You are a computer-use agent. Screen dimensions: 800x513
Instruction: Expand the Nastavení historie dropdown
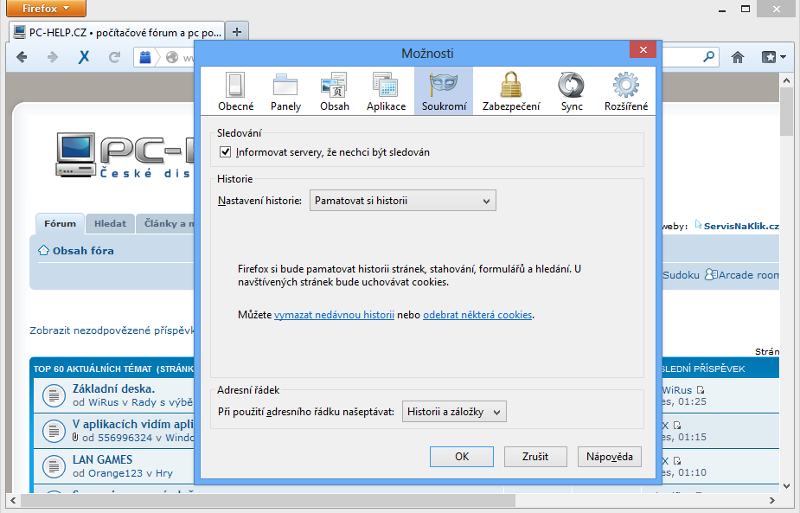pyautogui.click(x=402, y=201)
